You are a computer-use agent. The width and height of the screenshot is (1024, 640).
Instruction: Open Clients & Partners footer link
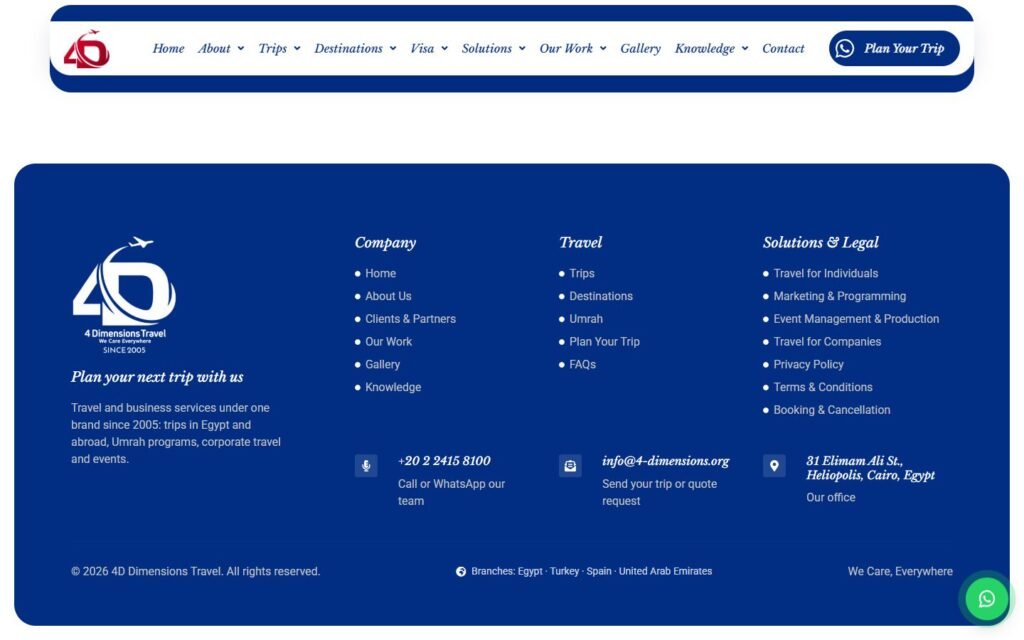pyautogui.click(x=411, y=319)
